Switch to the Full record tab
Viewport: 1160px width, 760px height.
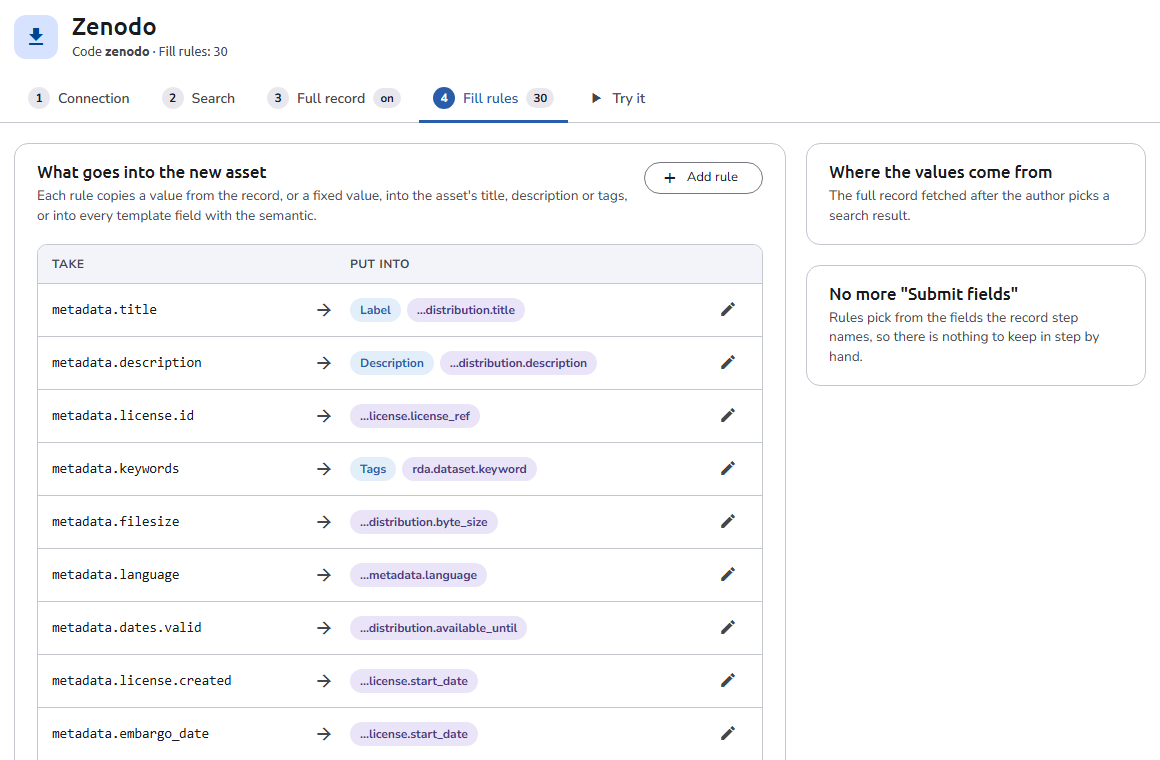[x=334, y=98]
